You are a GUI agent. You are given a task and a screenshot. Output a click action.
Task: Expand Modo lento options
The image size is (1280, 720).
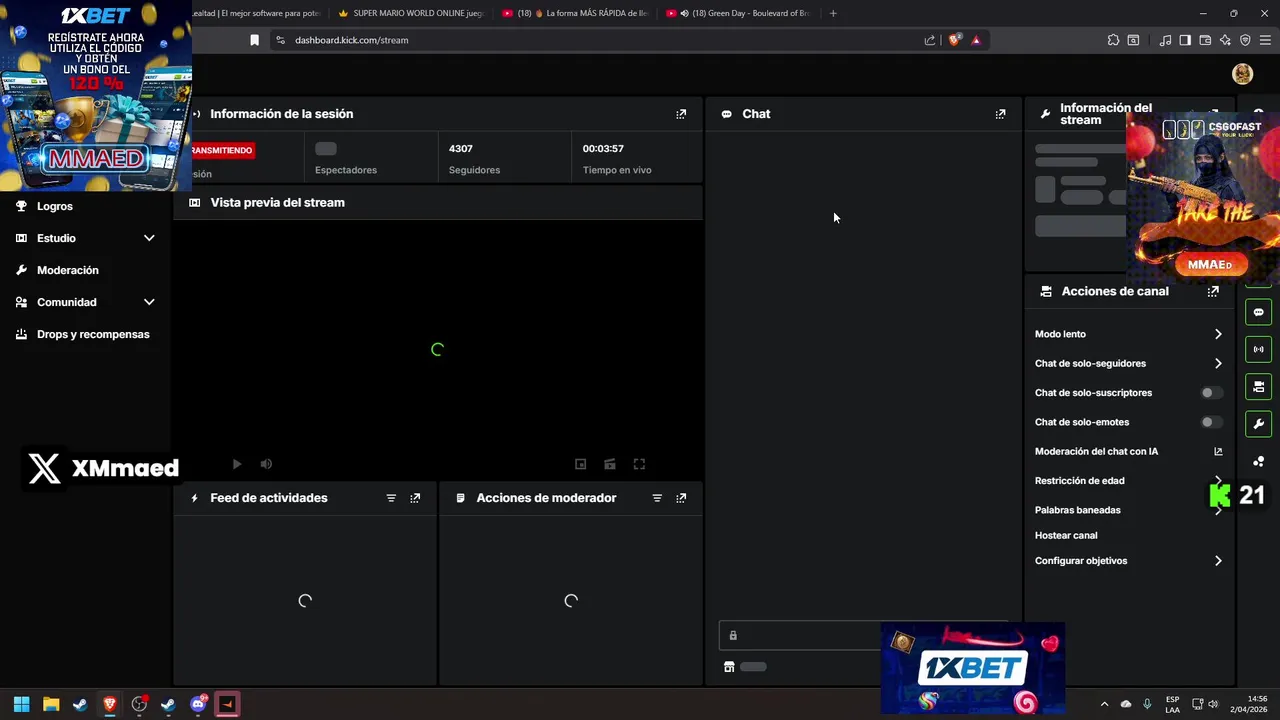[x=1218, y=334]
